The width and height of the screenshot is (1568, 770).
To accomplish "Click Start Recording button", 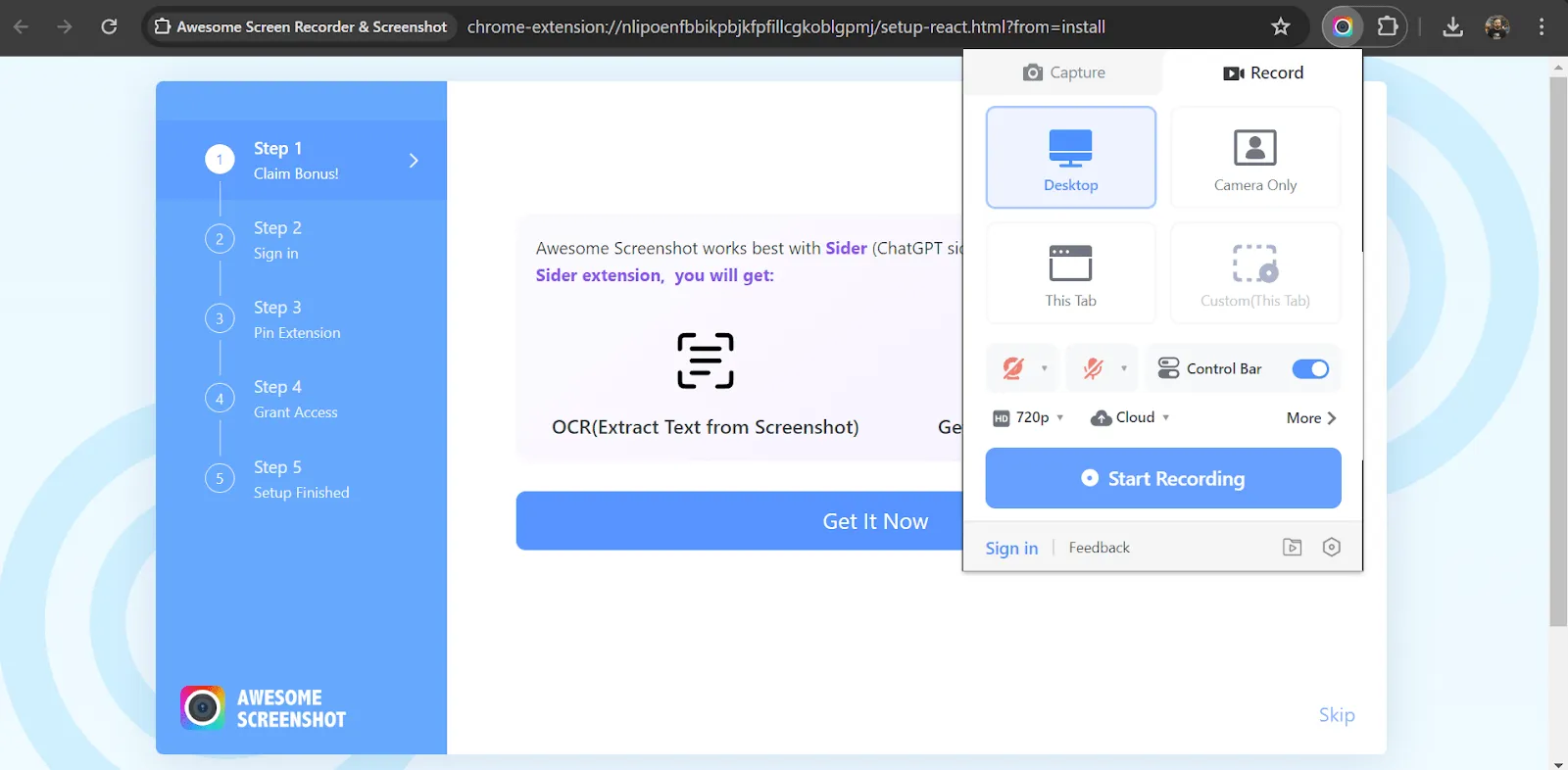I will click(1163, 478).
